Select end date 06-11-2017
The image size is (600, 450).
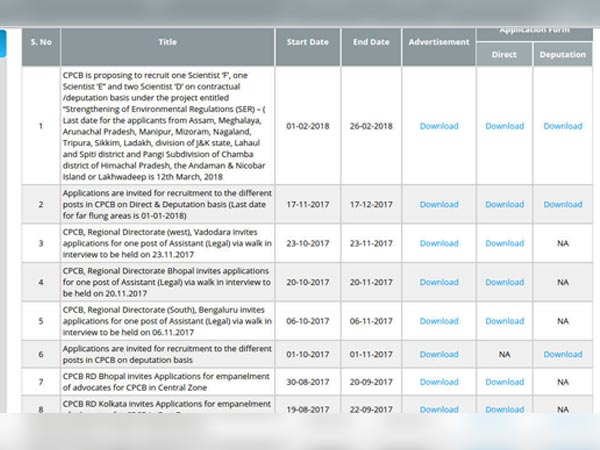371,321
